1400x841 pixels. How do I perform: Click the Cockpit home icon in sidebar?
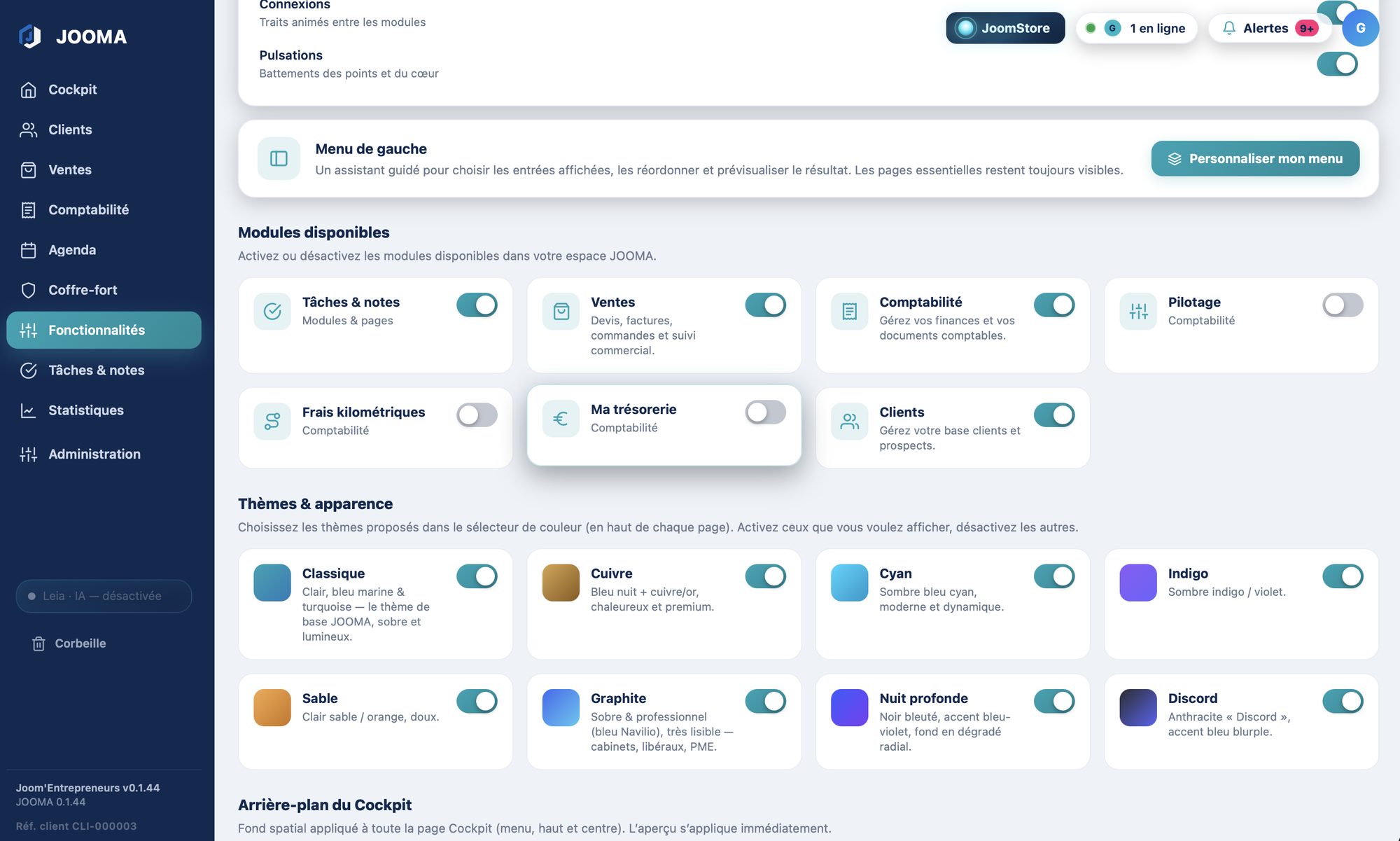coord(29,90)
